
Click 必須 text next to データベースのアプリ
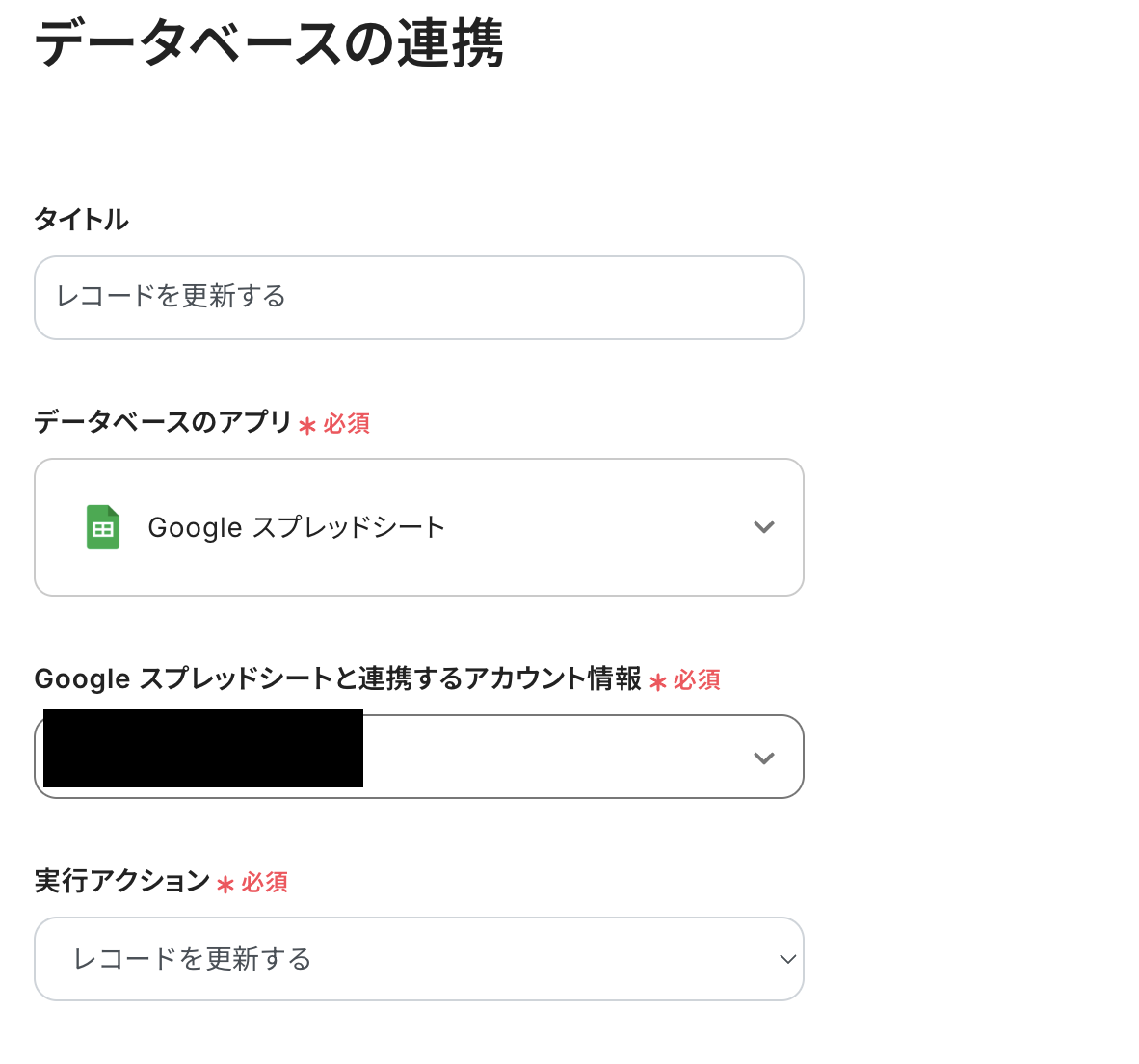click(x=347, y=424)
